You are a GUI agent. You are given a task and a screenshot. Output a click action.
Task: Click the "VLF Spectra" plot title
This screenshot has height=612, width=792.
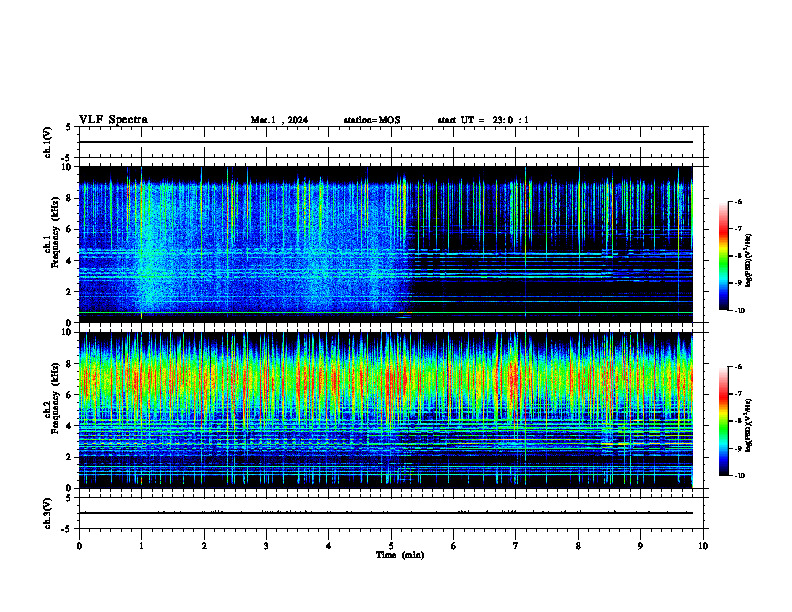pyautogui.click(x=113, y=120)
